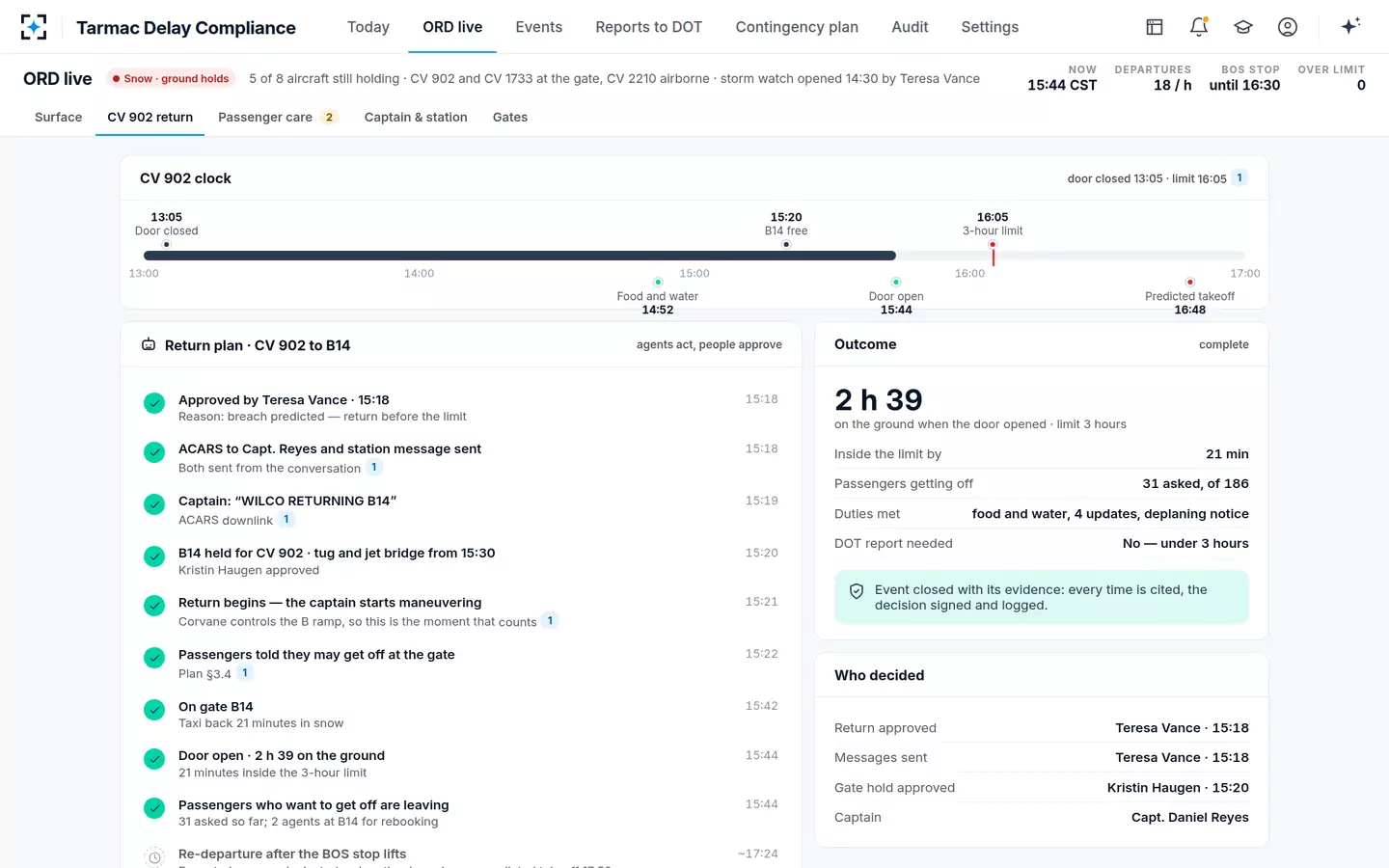Viewport: 1389px width, 868px height.
Task: Select the Passenger care sub-tab
Action: [x=278, y=117]
